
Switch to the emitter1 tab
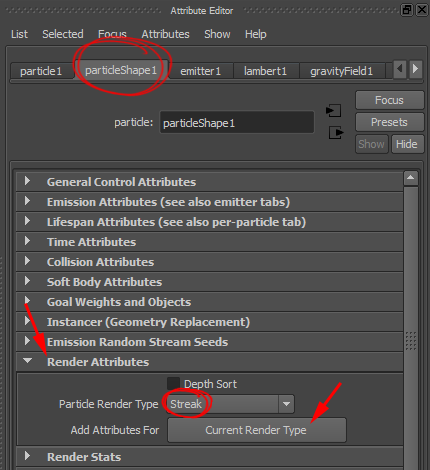click(201, 71)
